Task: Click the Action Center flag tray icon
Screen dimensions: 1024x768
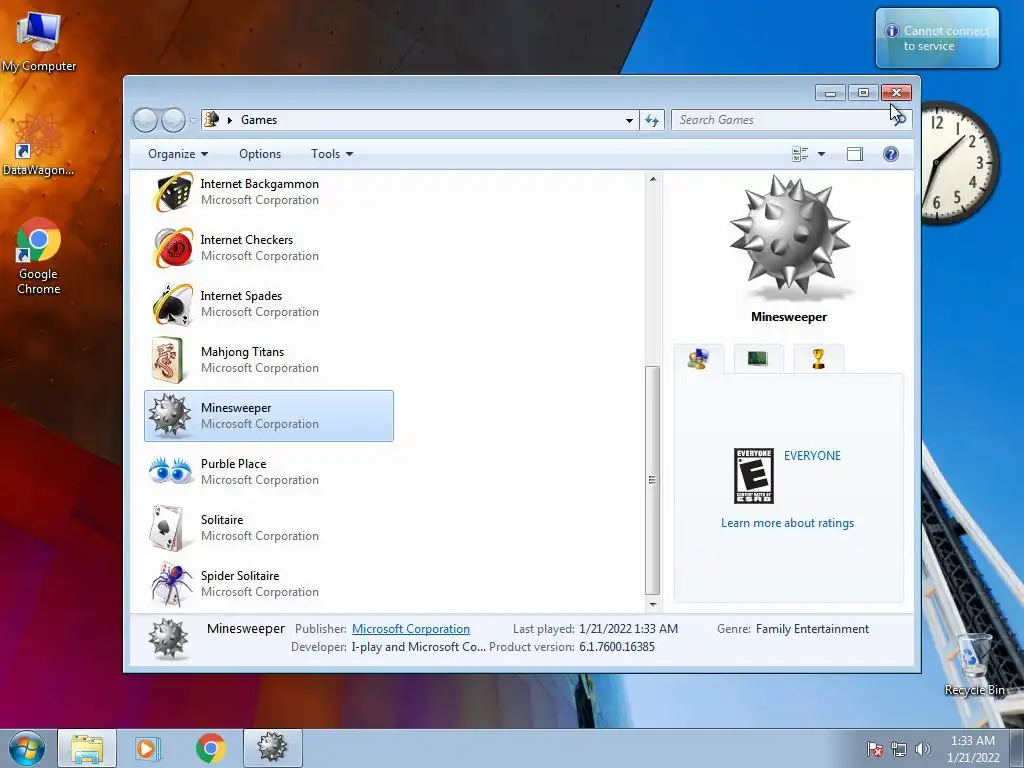Action: click(874, 749)
